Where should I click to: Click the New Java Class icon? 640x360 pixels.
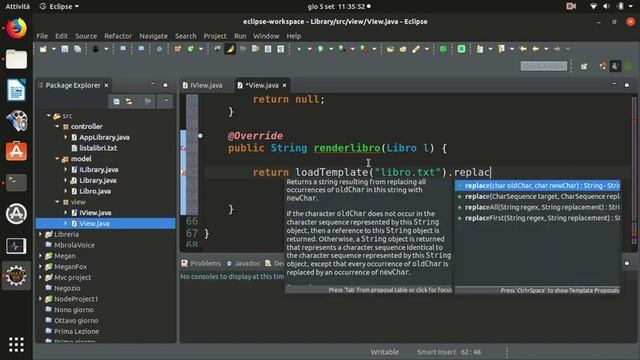point(191,49)
